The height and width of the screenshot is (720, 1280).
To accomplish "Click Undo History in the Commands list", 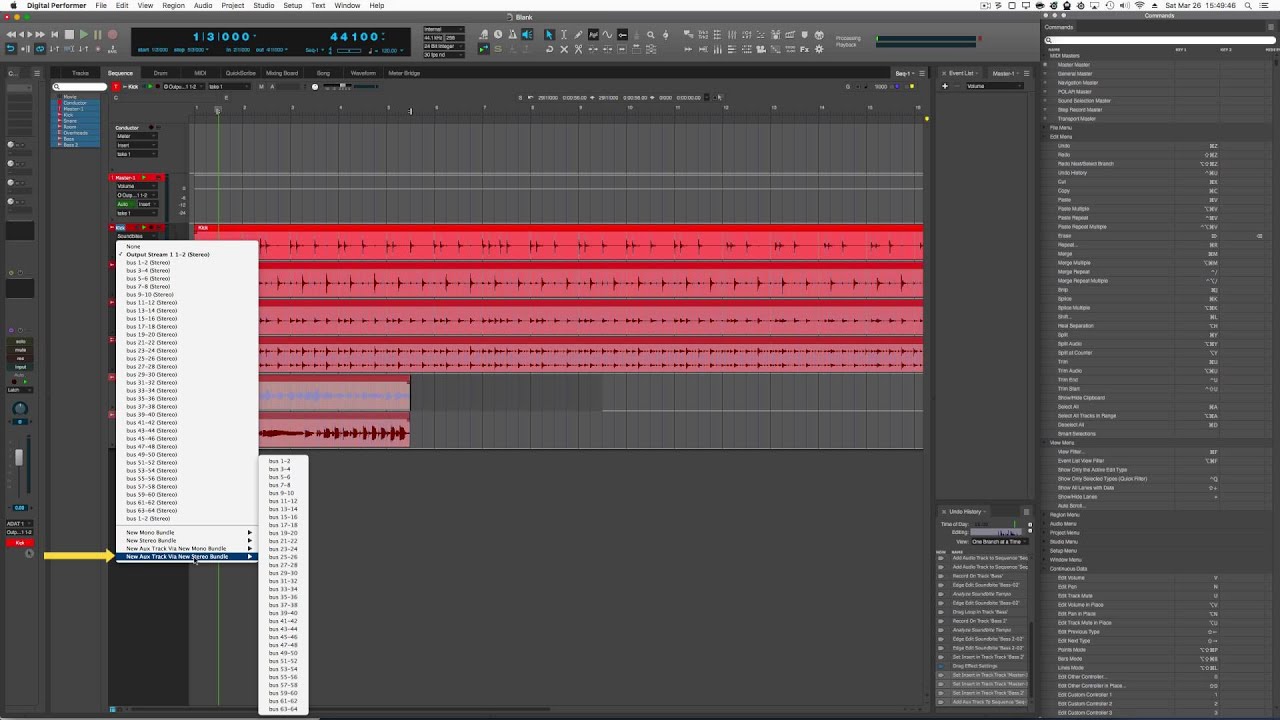I will [x=1072, y=172].
